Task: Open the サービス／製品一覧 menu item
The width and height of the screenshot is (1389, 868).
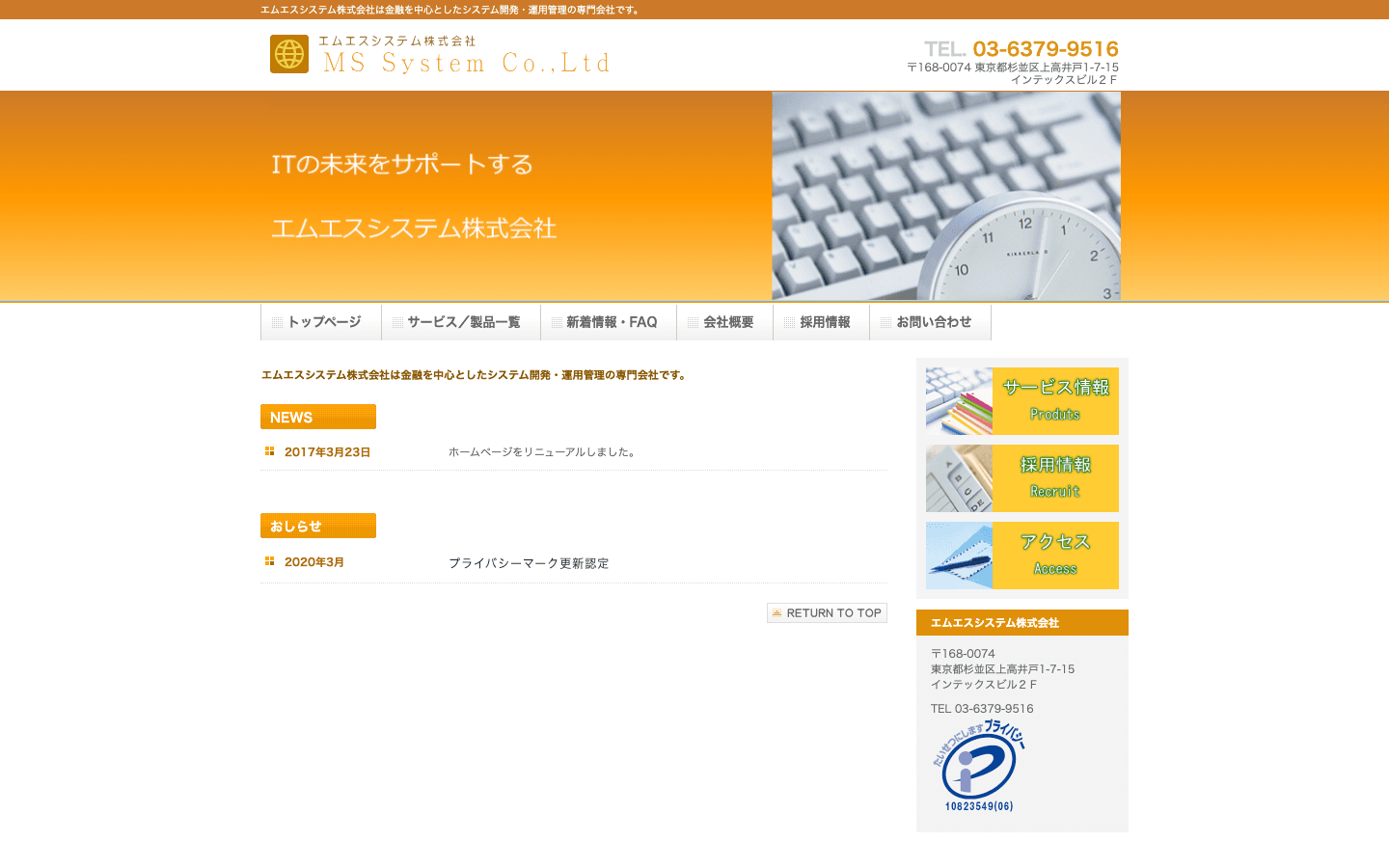Action: [x=461, y=322]
